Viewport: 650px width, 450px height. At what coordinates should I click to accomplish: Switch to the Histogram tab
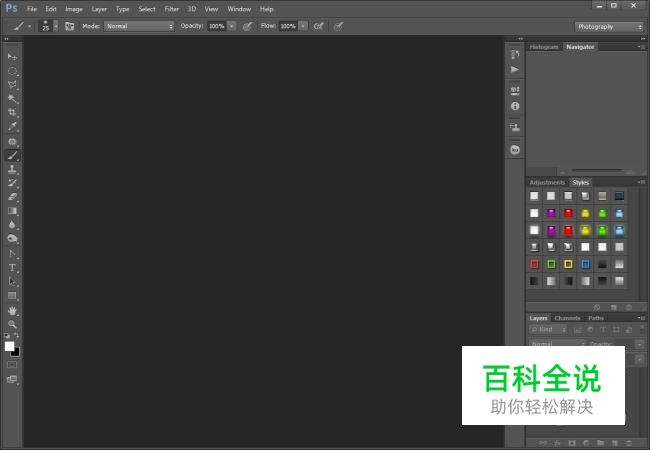[543, 47]
